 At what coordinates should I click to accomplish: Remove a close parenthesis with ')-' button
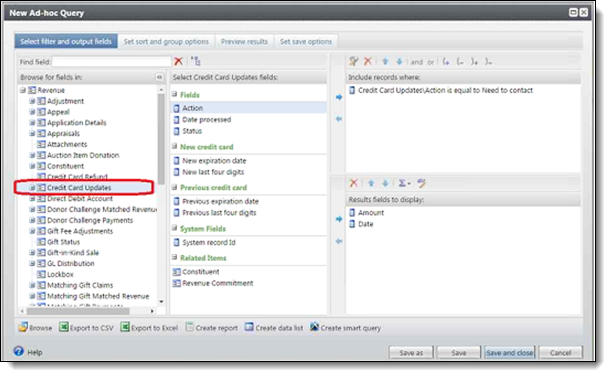[488, 62]
